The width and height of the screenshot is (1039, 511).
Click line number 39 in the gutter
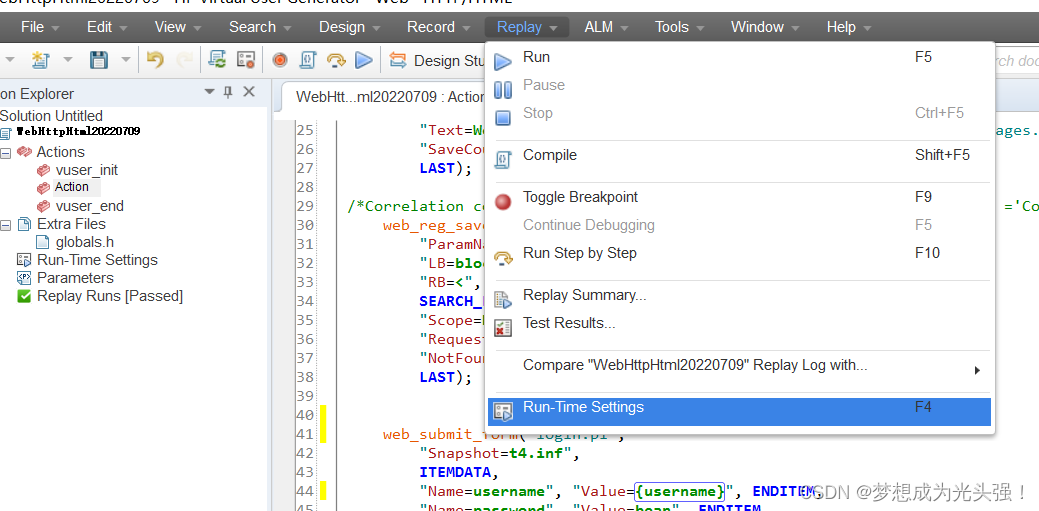(304, 396)
